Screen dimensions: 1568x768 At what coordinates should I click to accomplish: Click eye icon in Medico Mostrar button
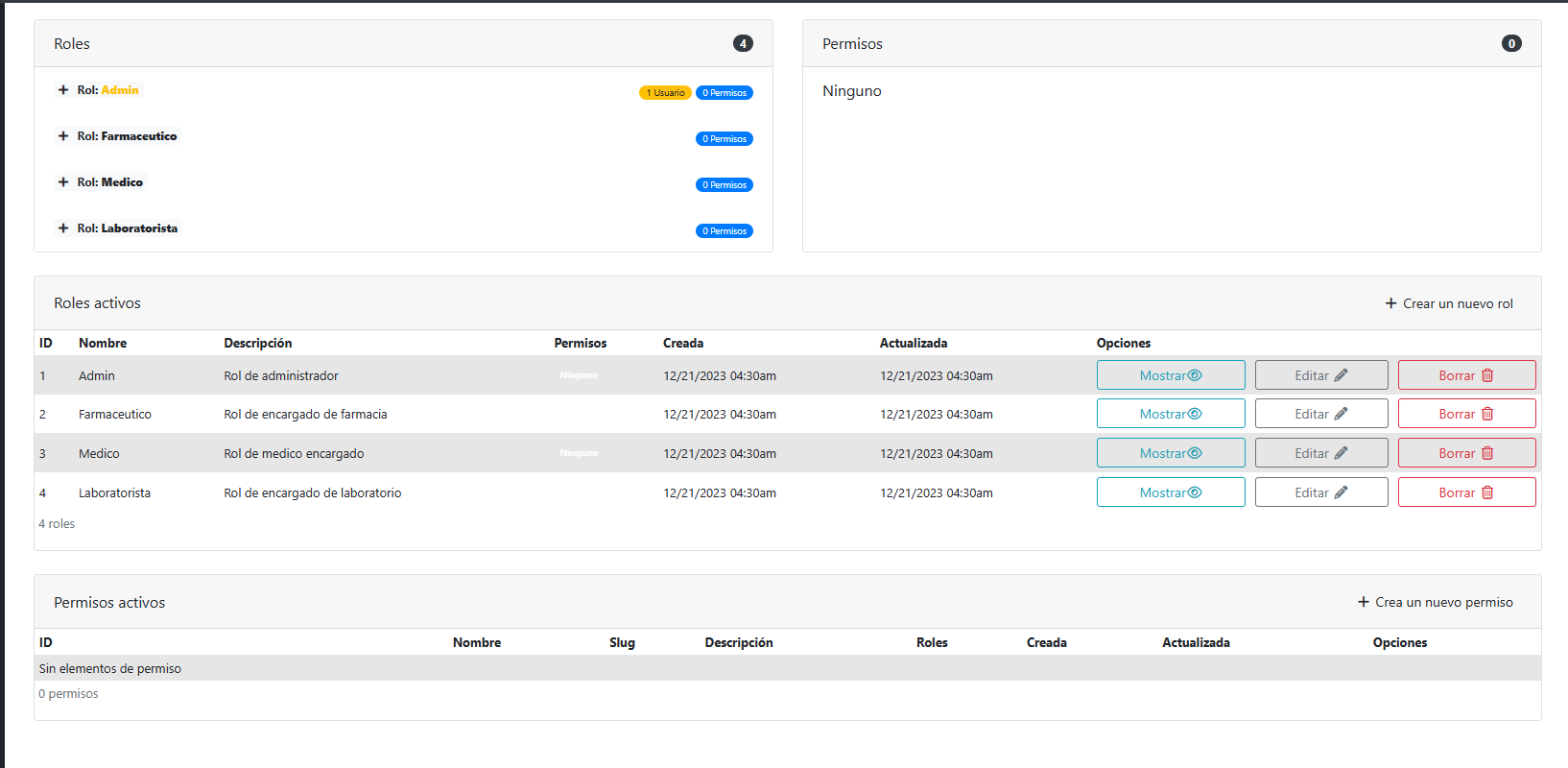[x=1195, y=453]
